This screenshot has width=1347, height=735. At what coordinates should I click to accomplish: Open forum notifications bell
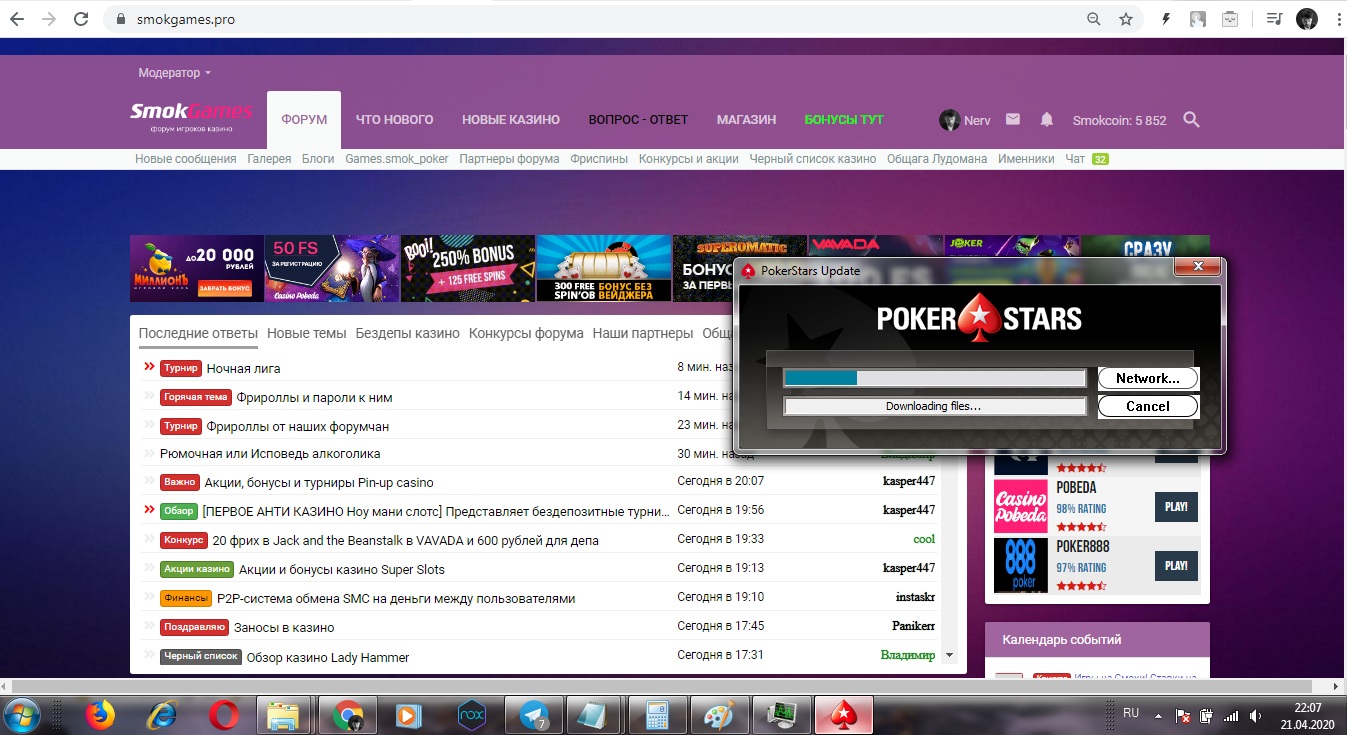(1047, 119)
